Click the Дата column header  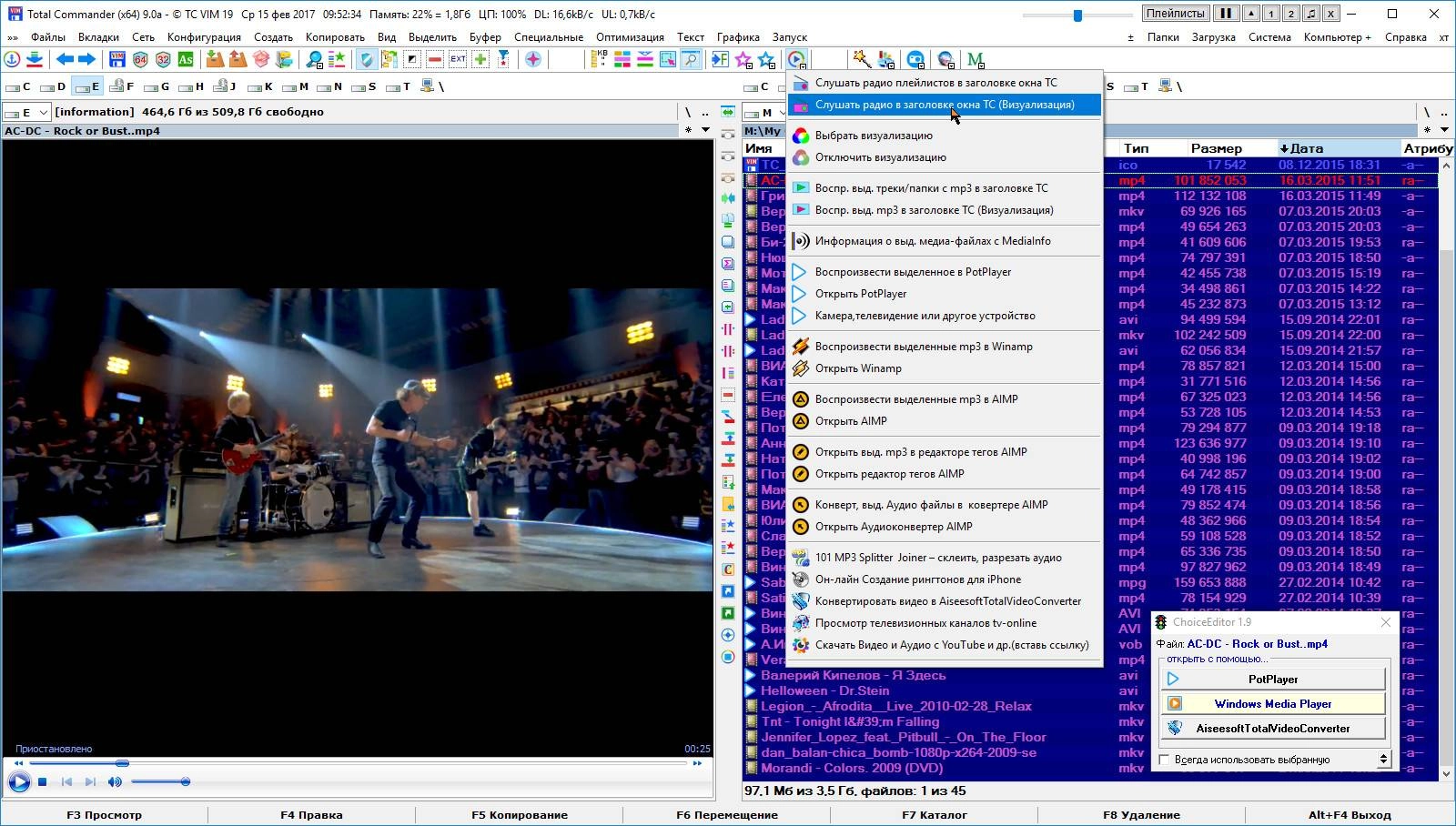[x=1337, y=148]
